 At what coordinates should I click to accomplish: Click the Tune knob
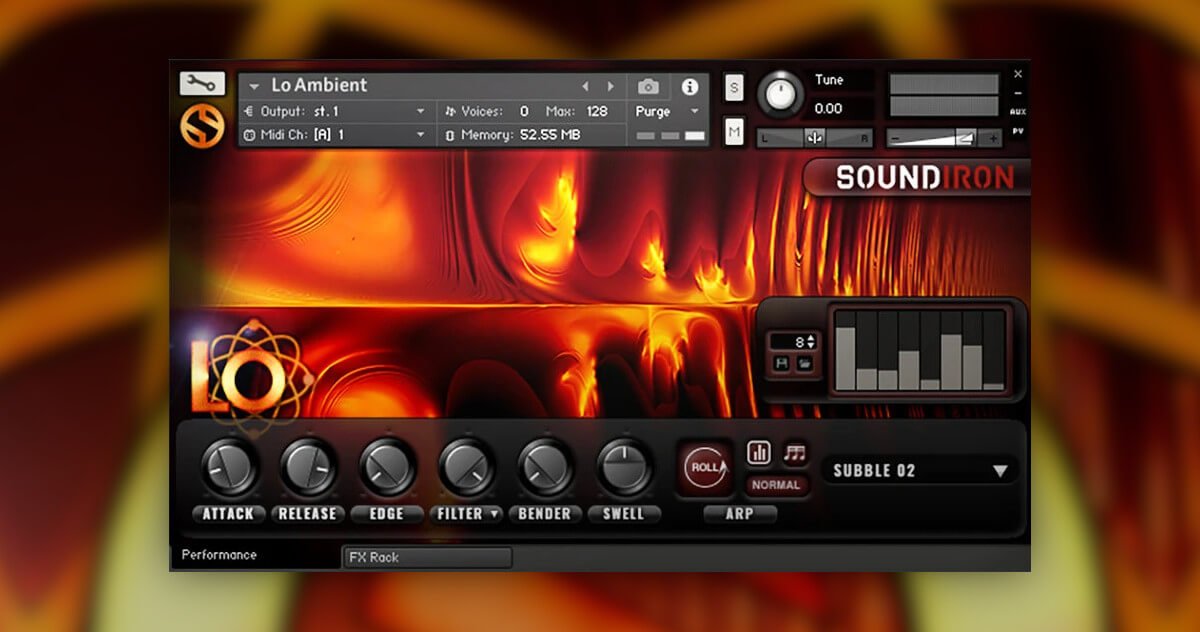point(780,95)
